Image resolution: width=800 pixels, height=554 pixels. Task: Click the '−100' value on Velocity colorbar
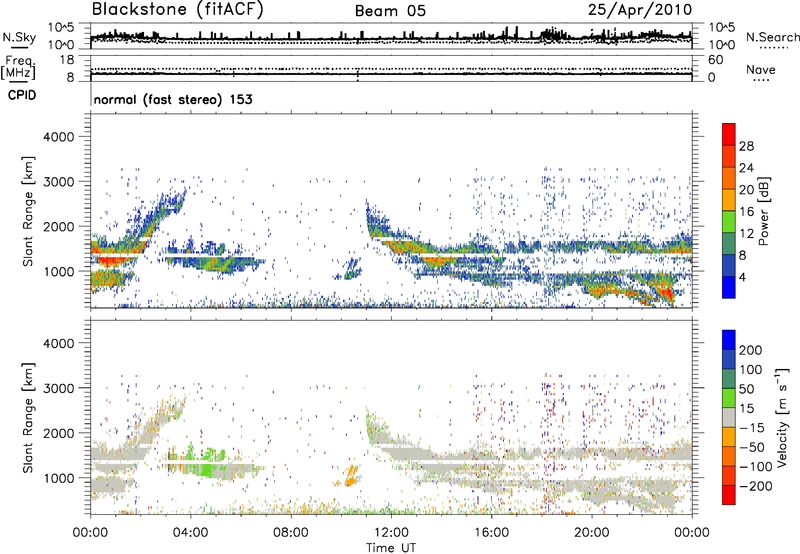coord(756,467)
